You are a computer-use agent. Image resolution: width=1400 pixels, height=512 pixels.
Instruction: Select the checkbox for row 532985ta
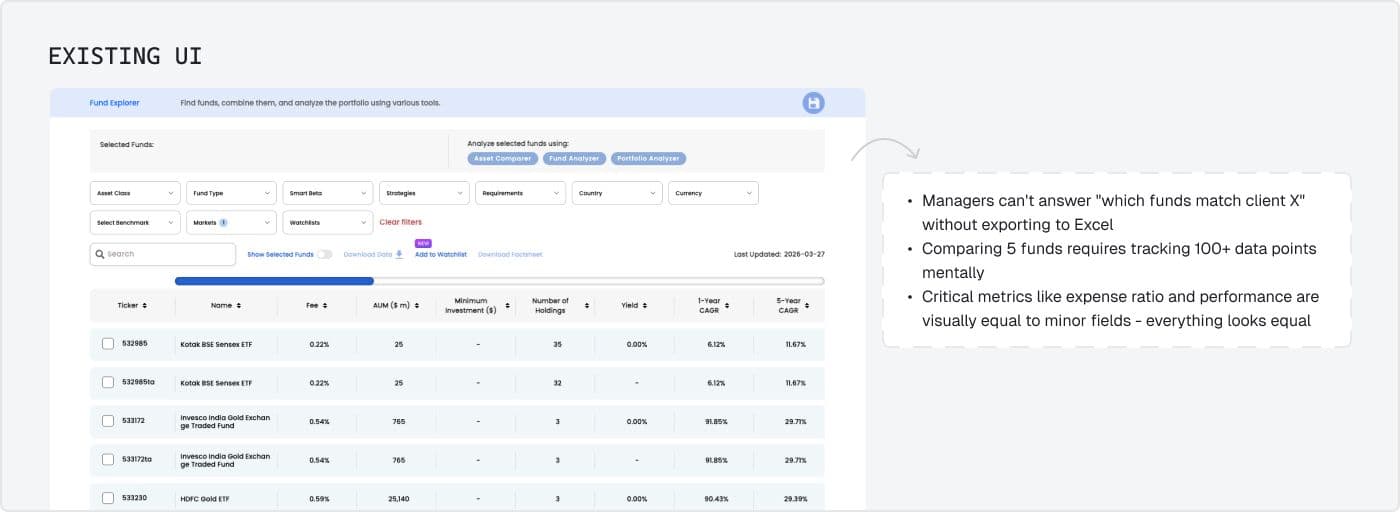(108, 382)
